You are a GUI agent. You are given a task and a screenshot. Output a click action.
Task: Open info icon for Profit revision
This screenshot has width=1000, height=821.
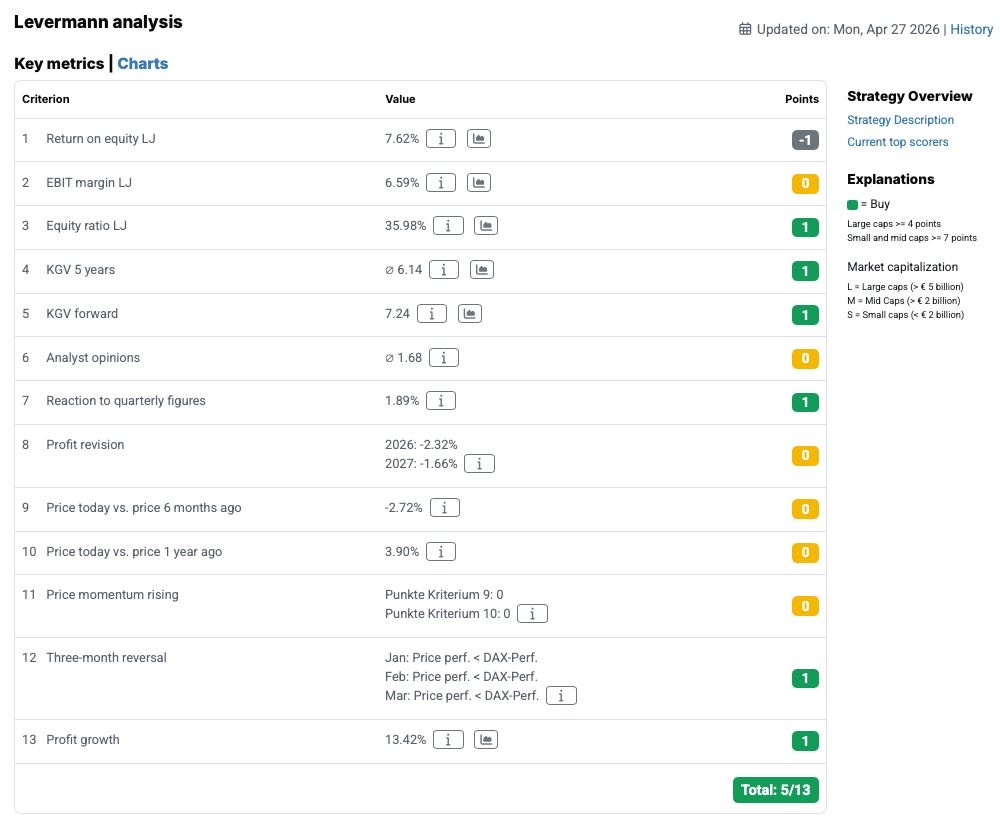(x=480, y=464)
